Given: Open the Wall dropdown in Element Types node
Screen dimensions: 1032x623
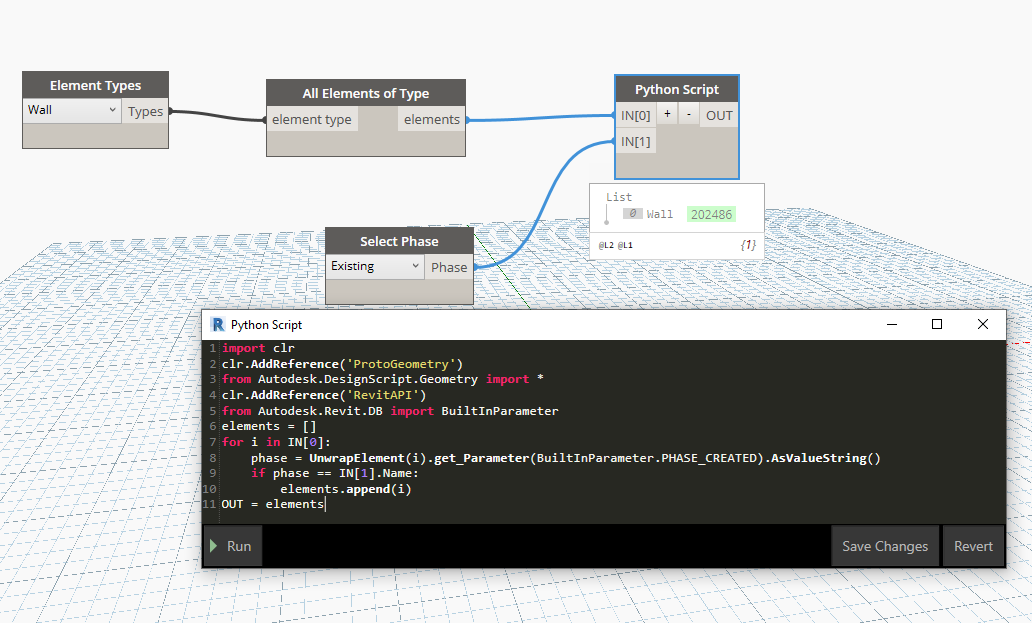Looking at the screenshot, I should pyautogui.click(x=72, y=111).
